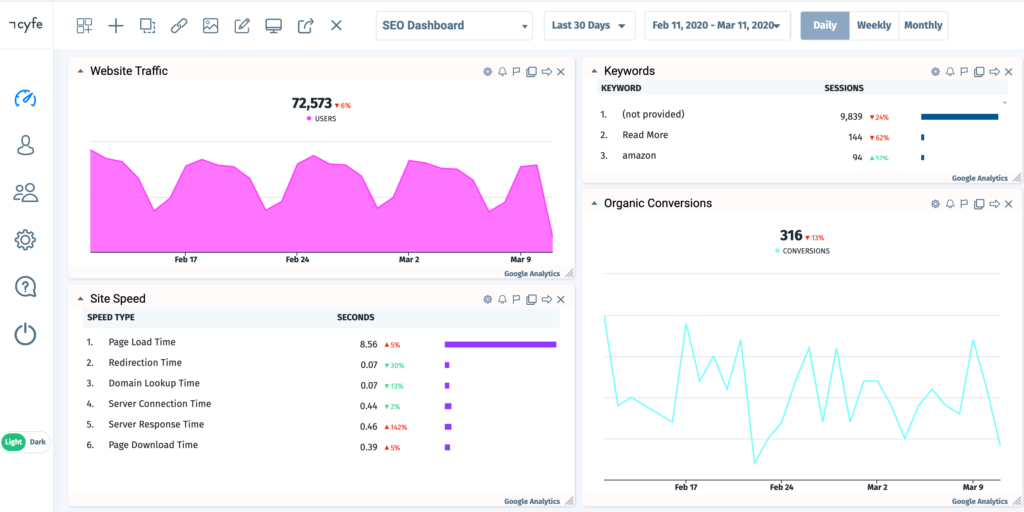Click the 72,573 users total

[312, 103]
